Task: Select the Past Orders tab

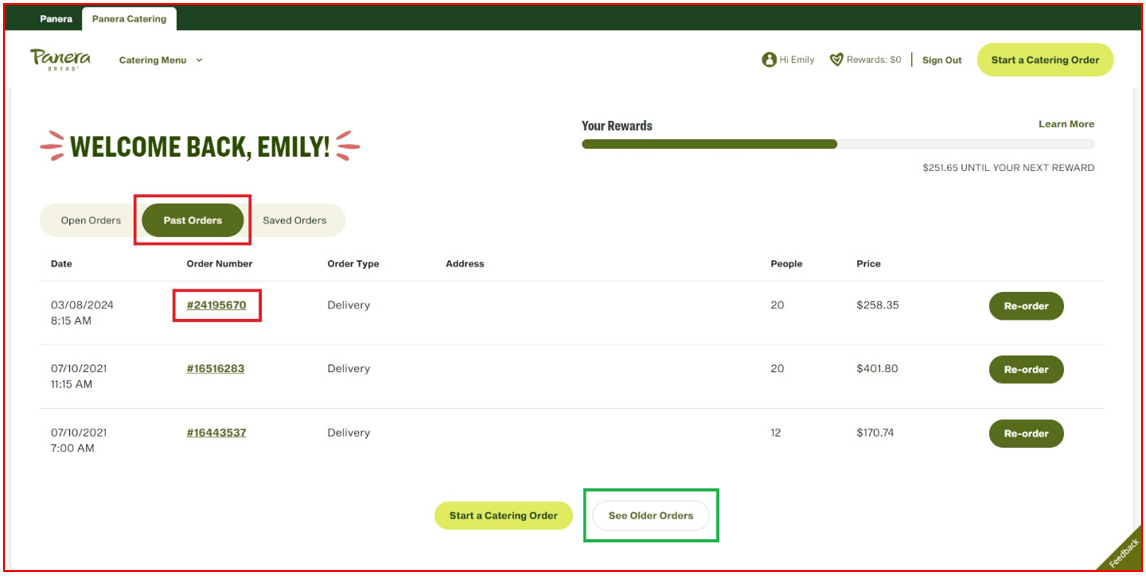Action: coord(192,220)
